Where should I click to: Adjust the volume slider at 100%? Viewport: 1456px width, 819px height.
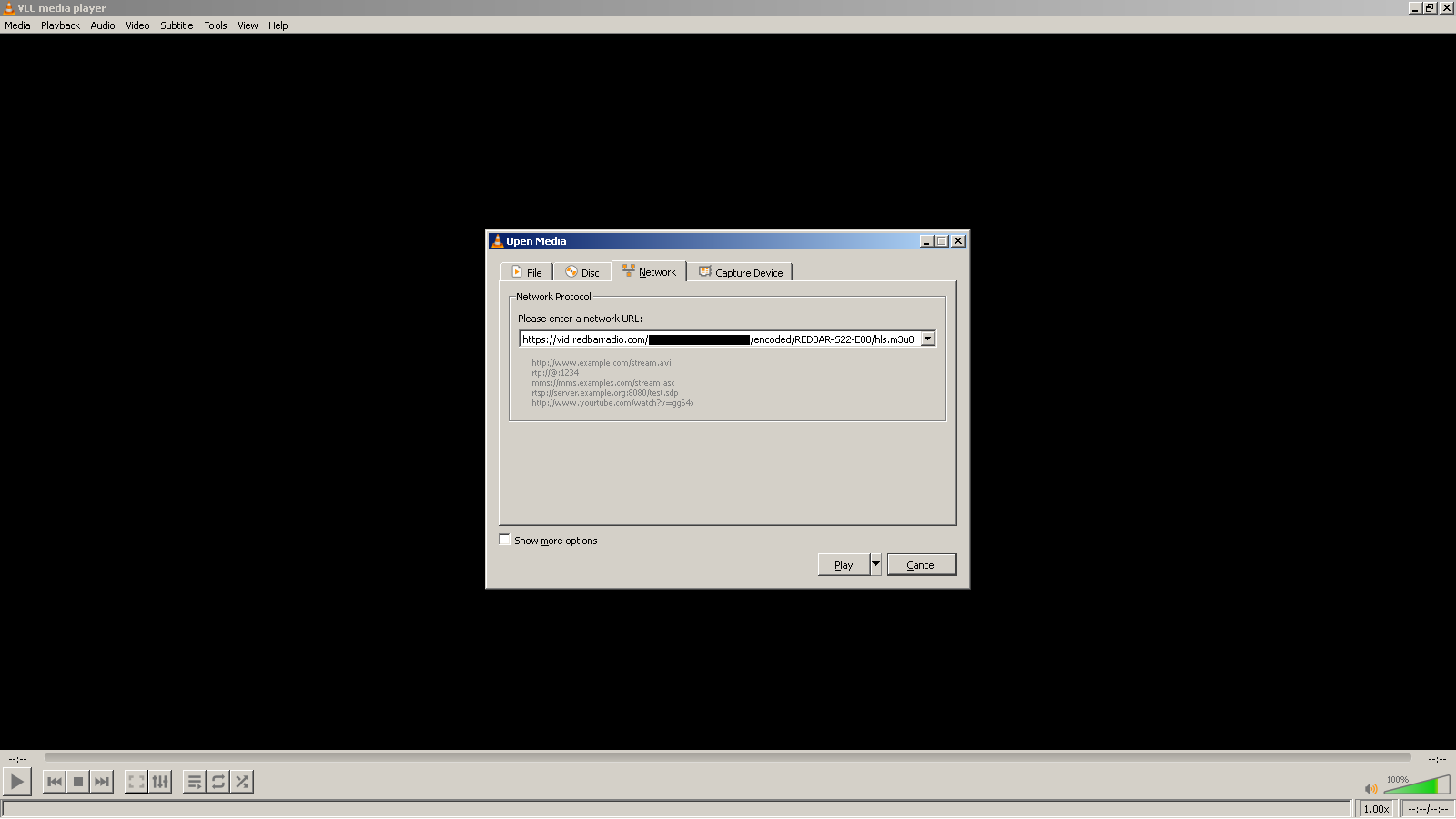[1417, 785]
